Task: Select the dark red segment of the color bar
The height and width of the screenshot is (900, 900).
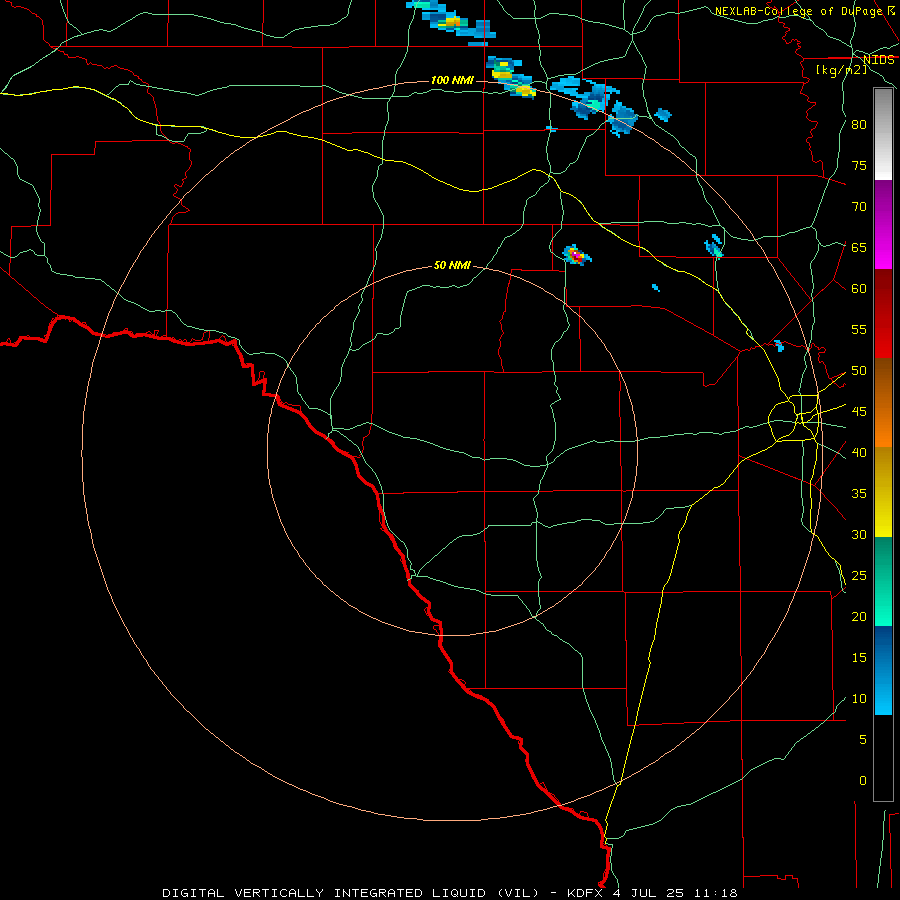Action: coord(883,314)
